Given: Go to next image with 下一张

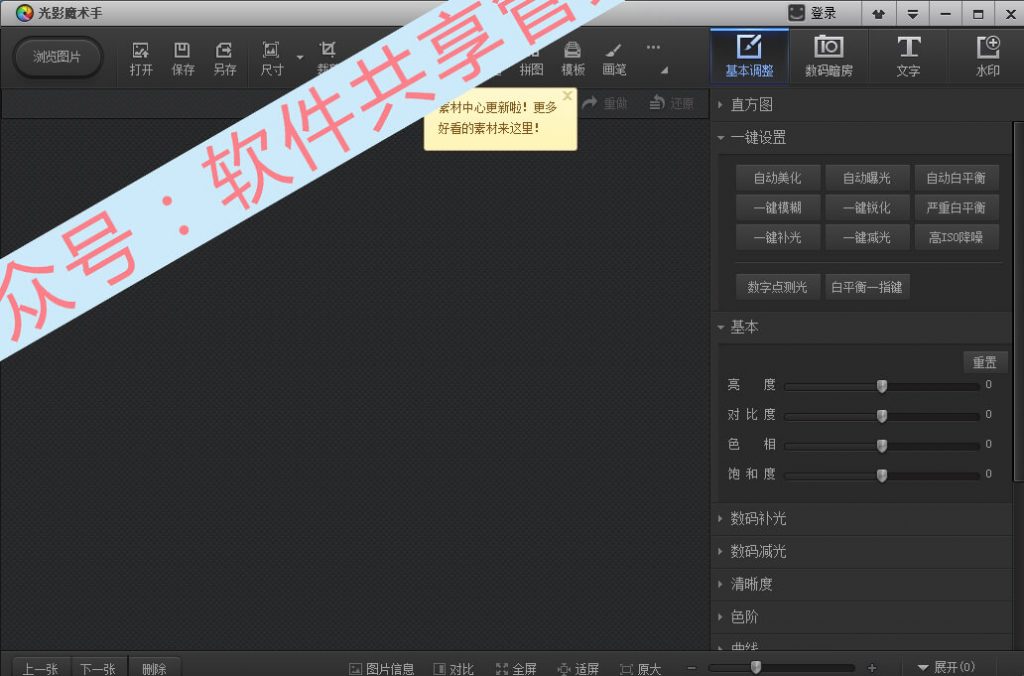Looking at the screenshot, I should pos(98,668).
